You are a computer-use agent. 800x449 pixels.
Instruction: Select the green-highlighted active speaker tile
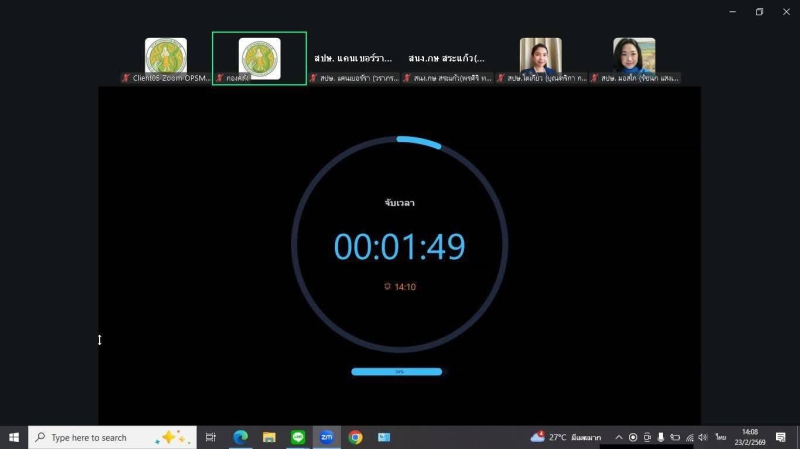259,59
